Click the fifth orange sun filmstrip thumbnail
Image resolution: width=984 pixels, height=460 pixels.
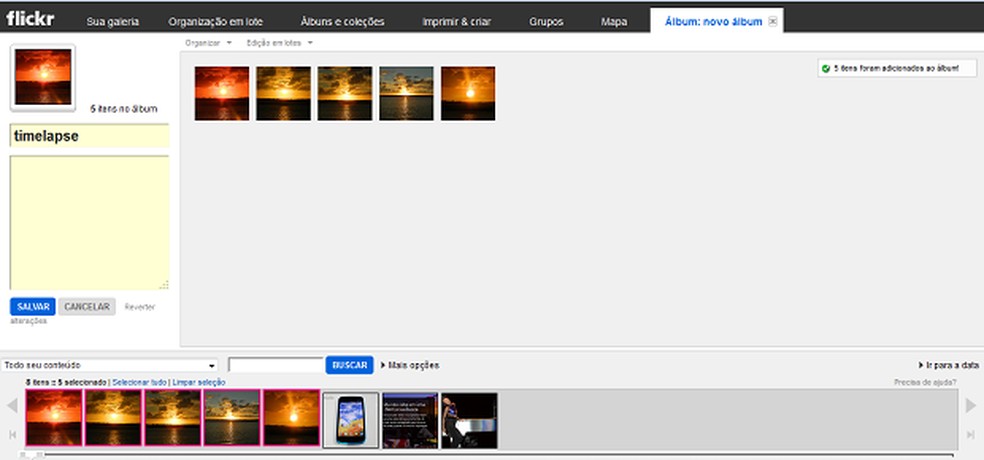[291, 418]
